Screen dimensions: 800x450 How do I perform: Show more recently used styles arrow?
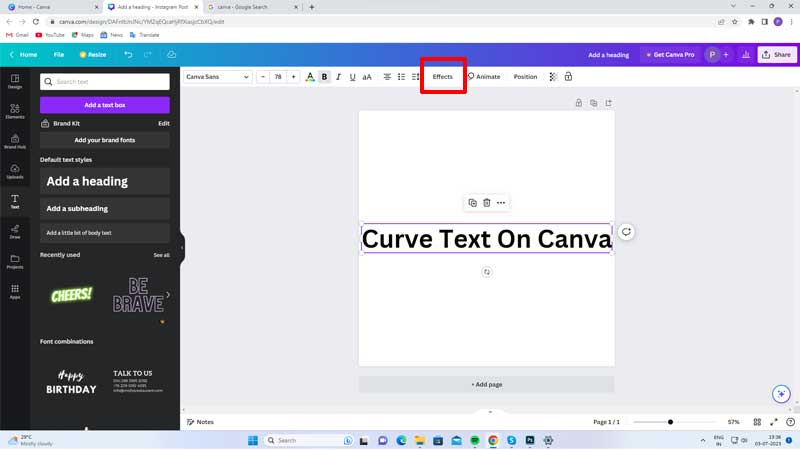pos(168,295)
